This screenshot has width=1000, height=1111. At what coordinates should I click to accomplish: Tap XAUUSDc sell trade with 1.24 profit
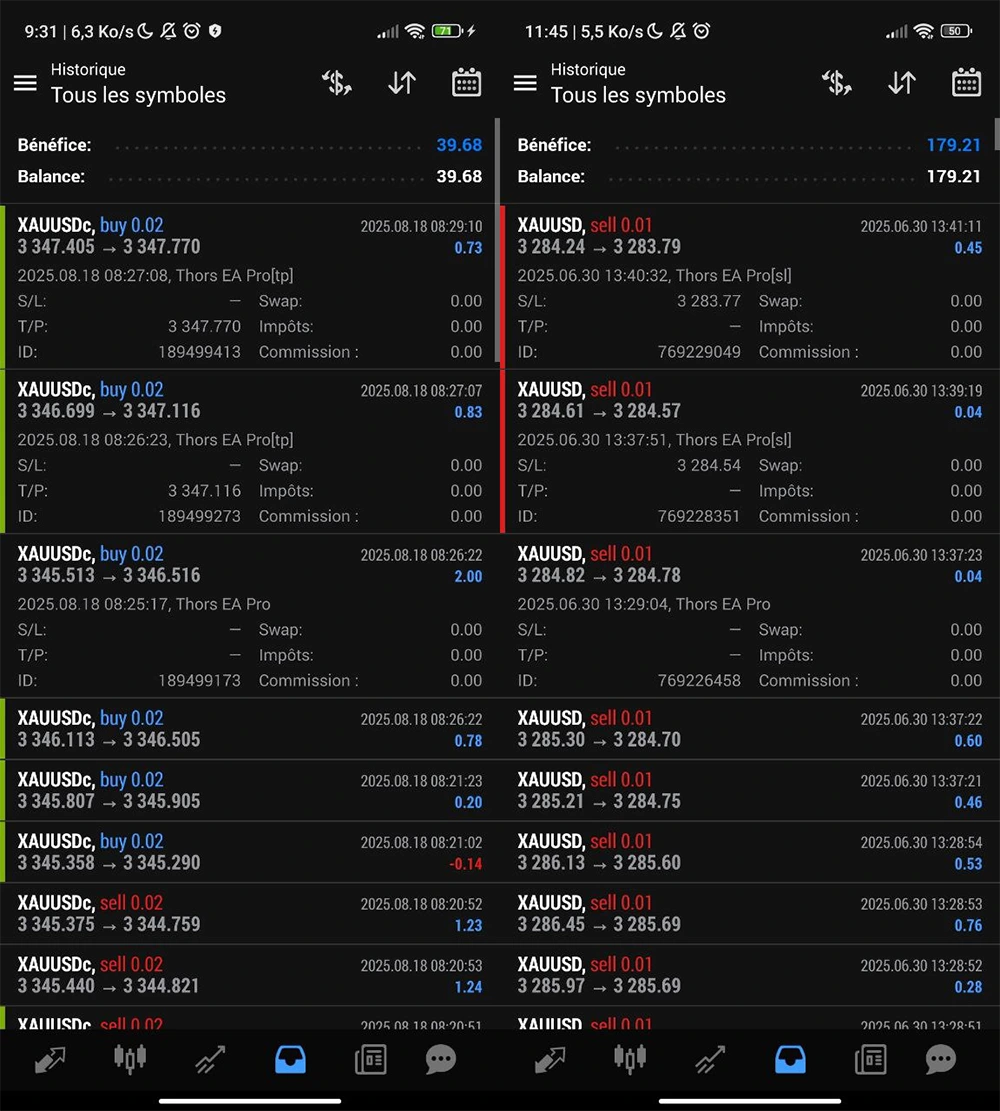point(250,975)
